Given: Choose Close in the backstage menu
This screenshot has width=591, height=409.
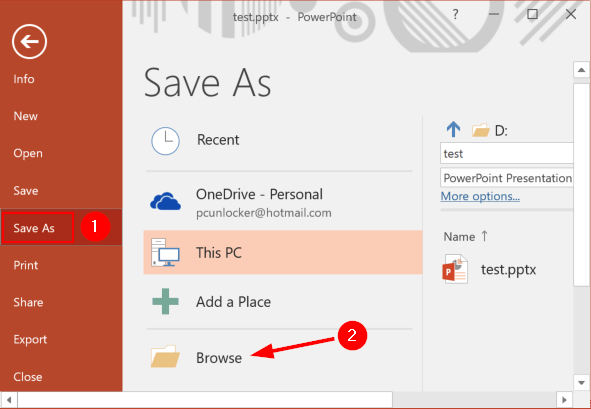Looking at the screenshot, I should point(28,377).
